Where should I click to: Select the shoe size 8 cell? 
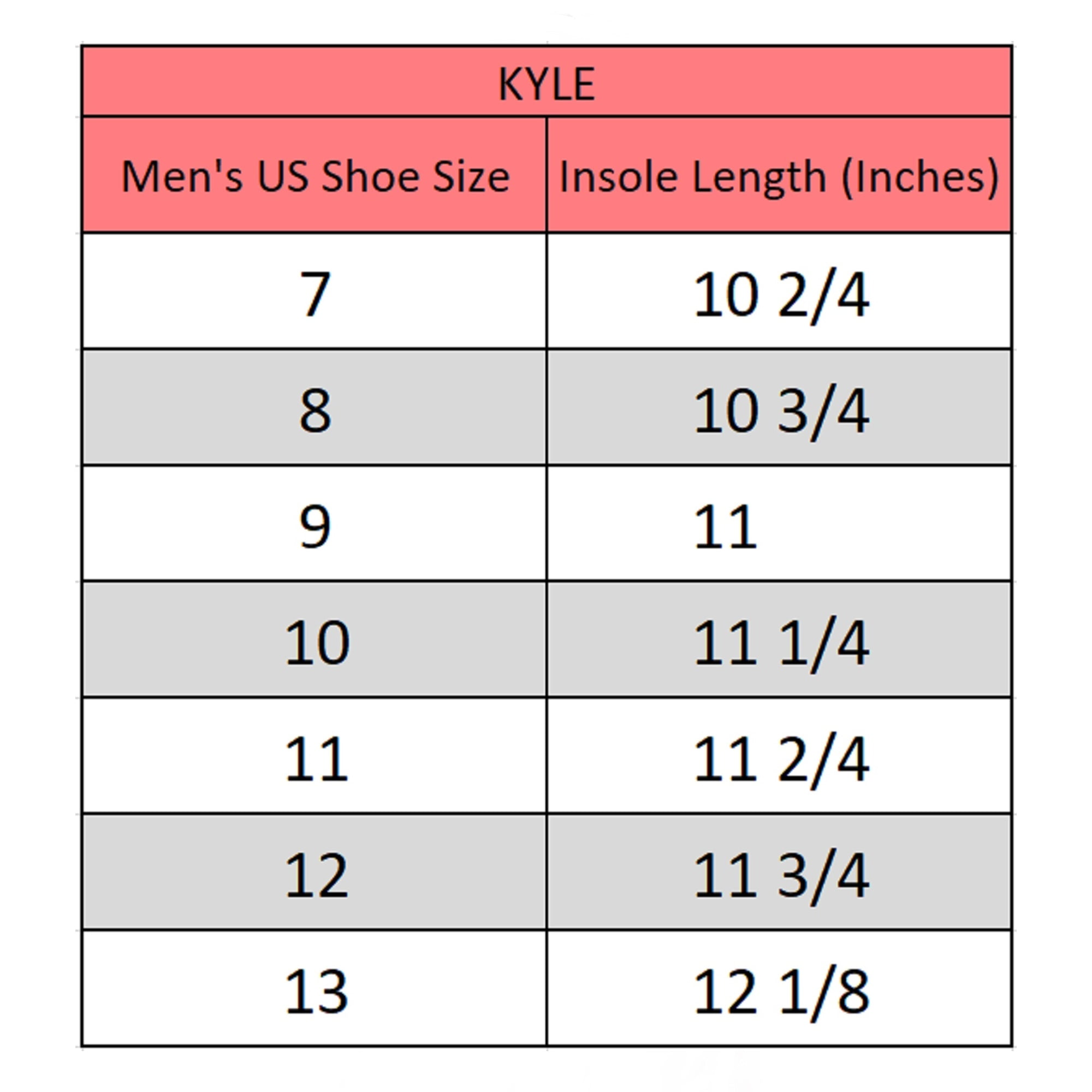pyautogui.click(x=315, y=410)
